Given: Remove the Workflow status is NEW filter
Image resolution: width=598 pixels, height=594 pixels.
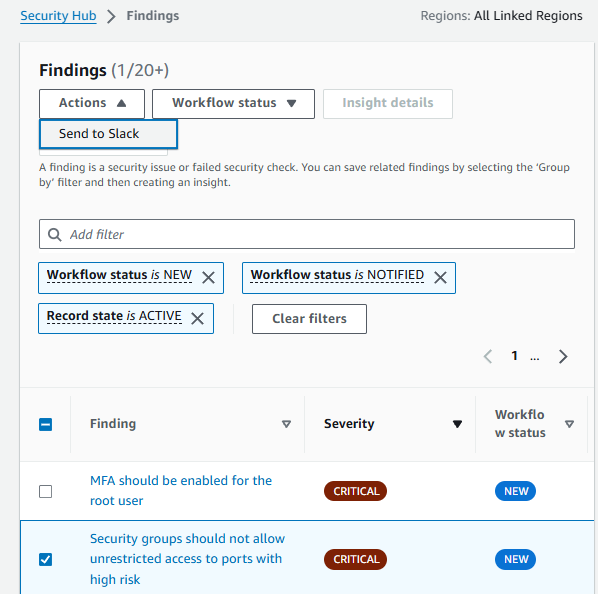Looking at the screenshot, I should coord(208,278).
